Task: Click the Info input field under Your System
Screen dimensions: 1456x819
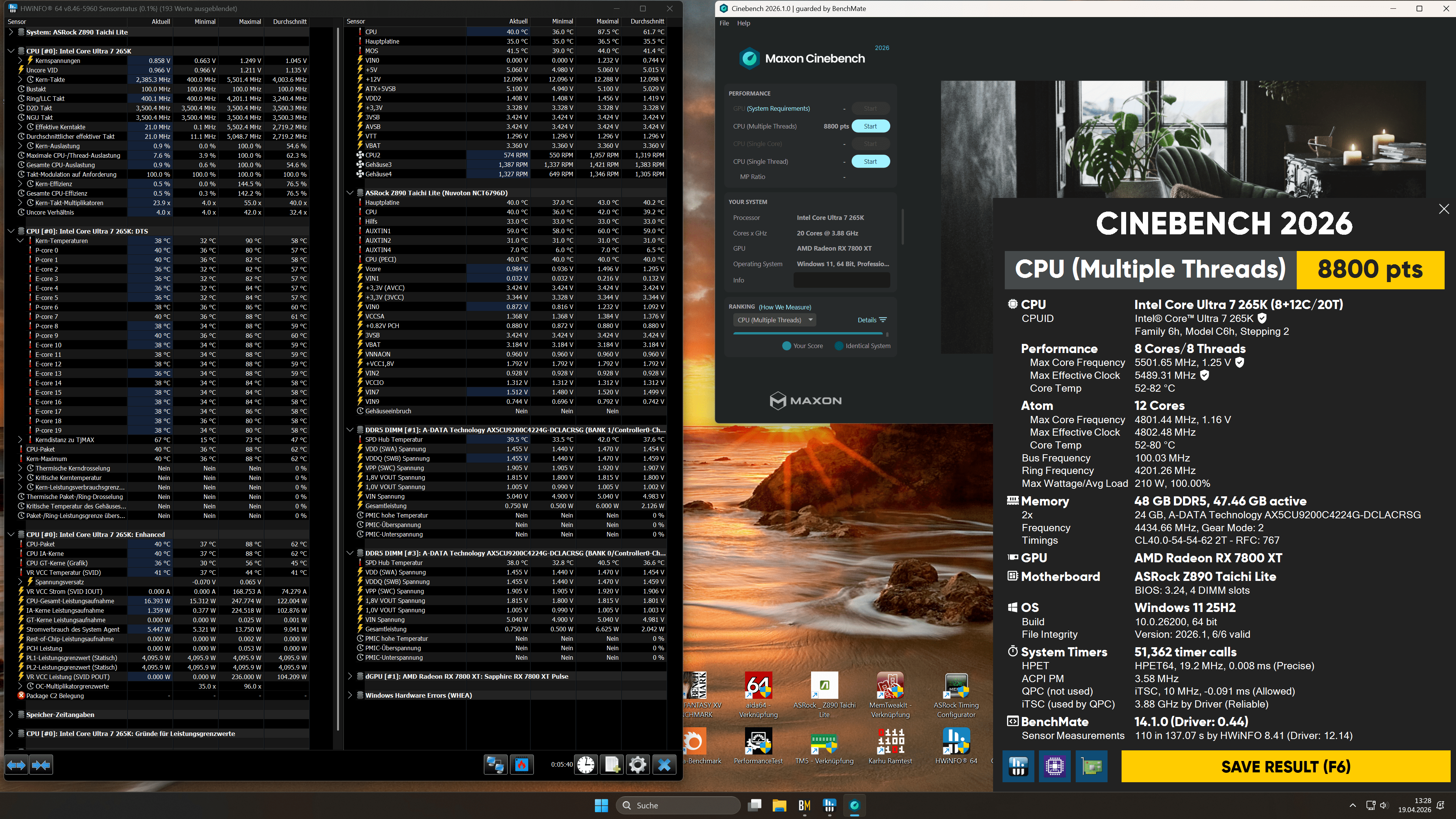Action: 841,280
